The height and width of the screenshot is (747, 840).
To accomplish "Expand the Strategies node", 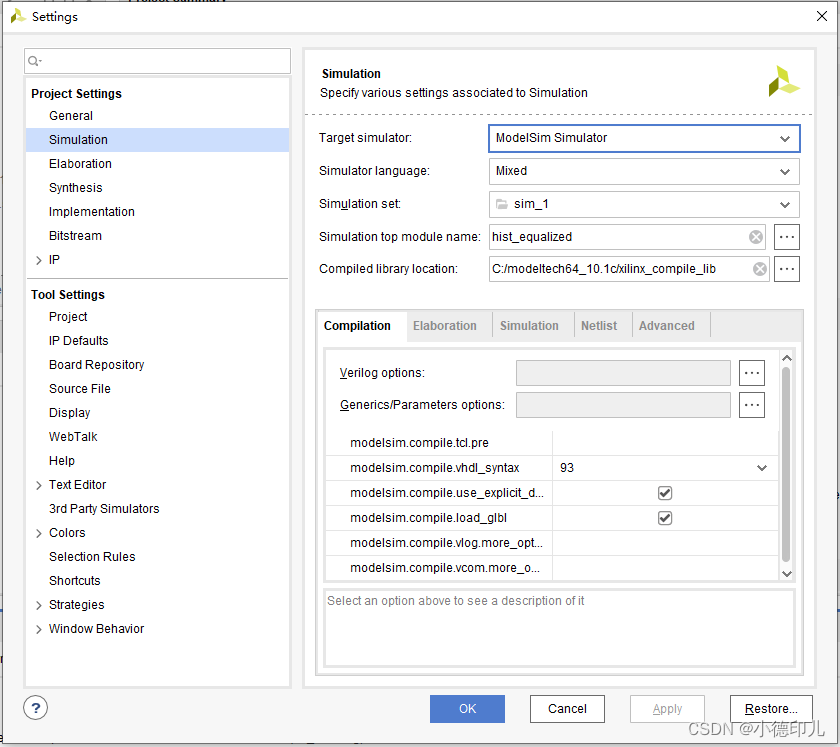I will click(x=39, y=606).
